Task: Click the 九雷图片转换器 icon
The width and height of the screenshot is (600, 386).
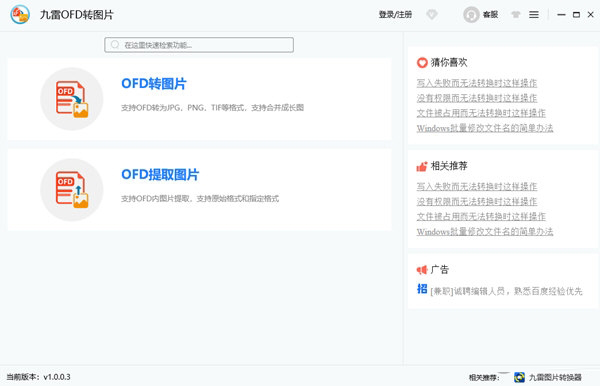Action: (519, 377)
